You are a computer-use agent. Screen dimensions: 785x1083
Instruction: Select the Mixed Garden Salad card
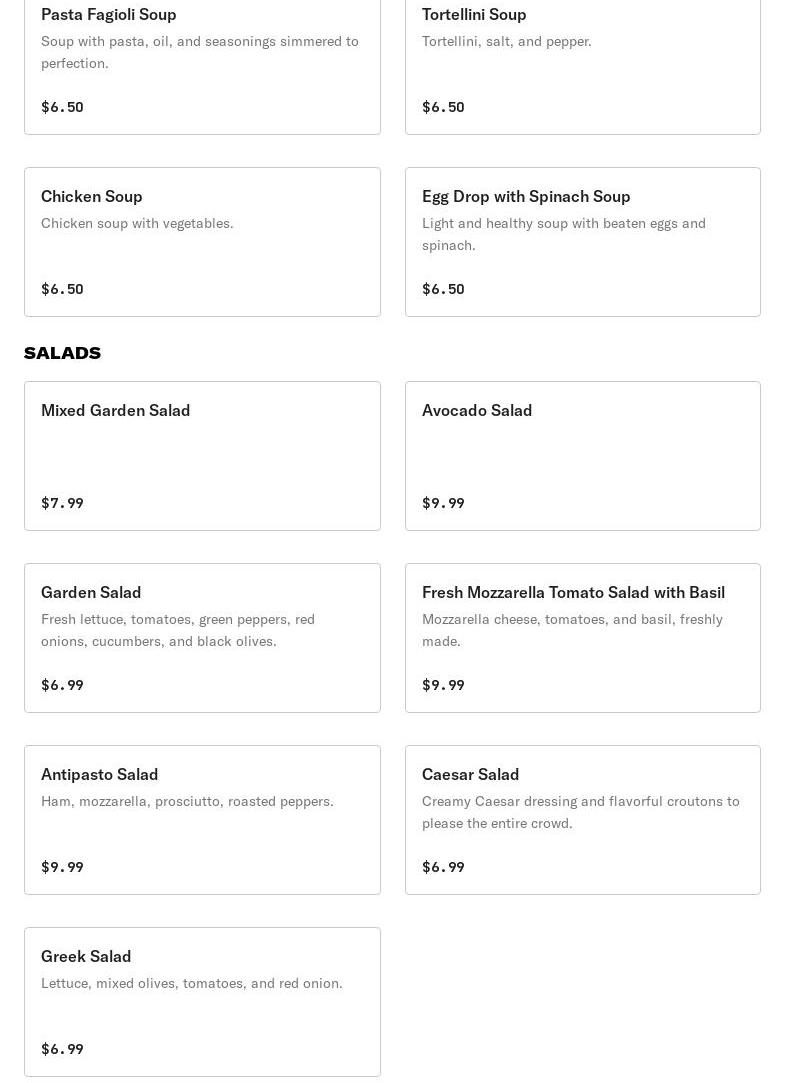click(x=202, y=456)
